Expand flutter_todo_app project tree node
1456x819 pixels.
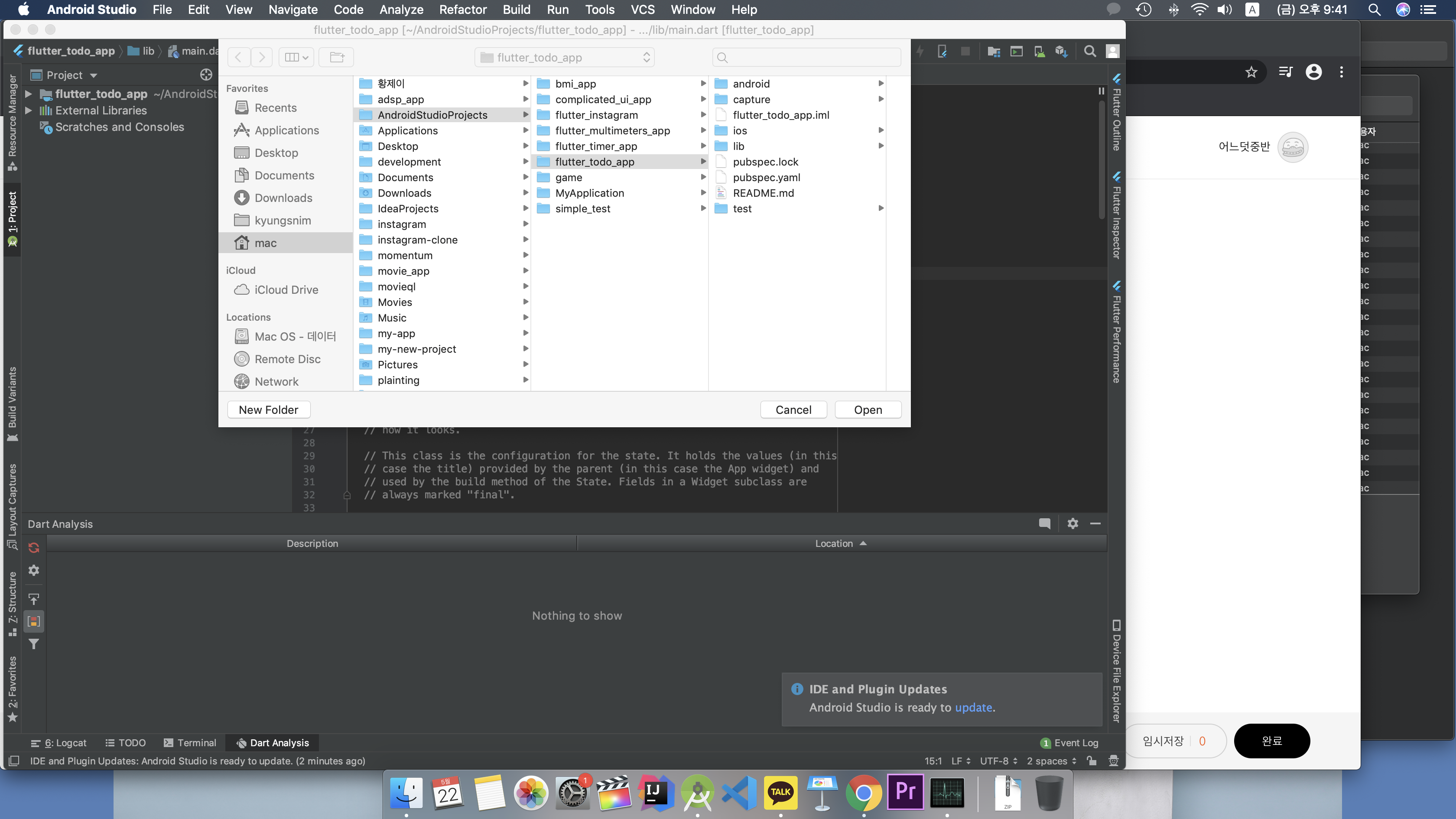click(28, 94)
